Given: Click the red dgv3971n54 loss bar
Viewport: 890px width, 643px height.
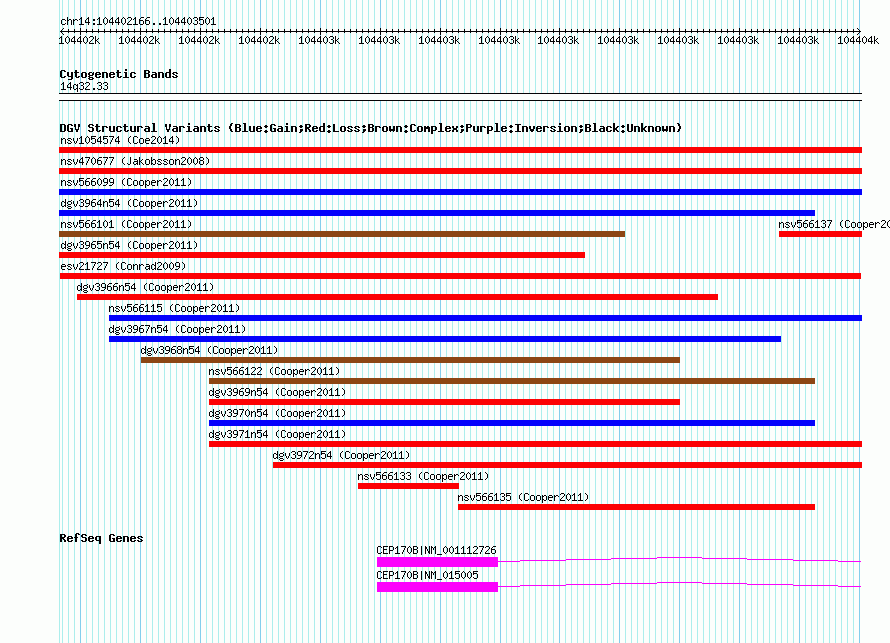Looking at the screenshot, I should pyautogui.click(x=535, y=444).
